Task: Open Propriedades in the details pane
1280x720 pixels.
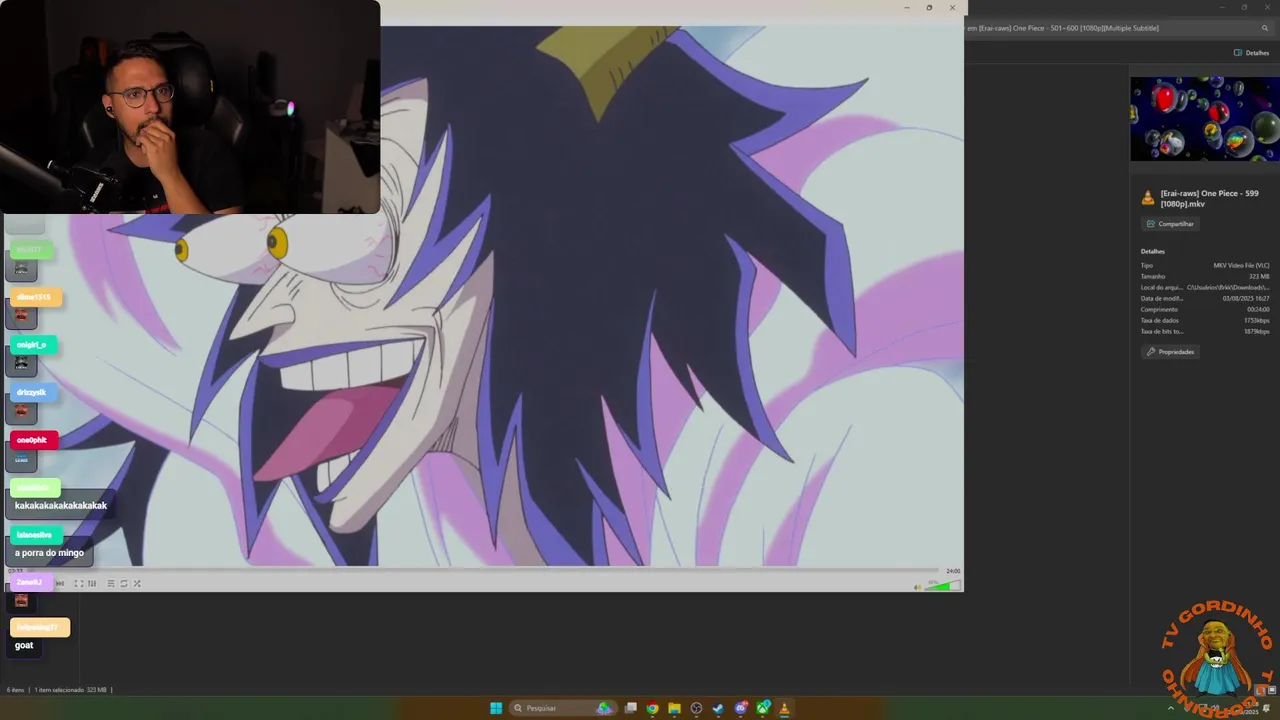Action: [x=1170, y=352]
